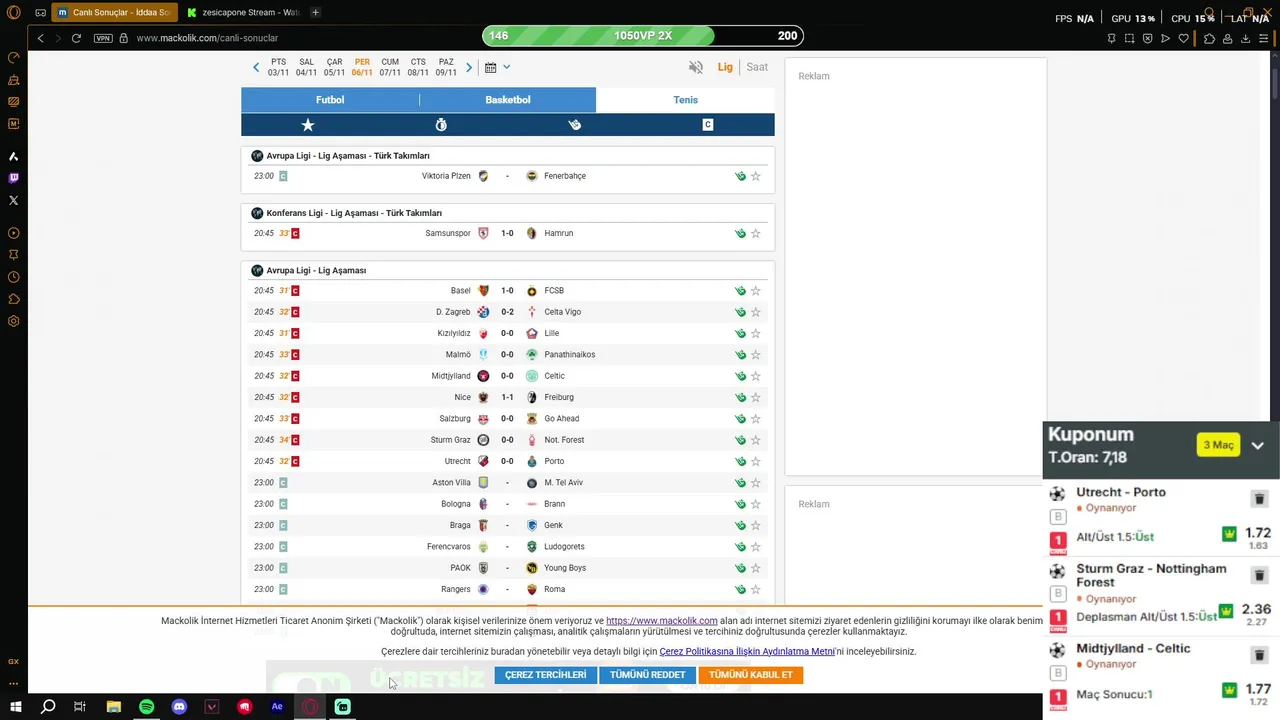Open Avrupa Ligi - Lig Aşaması league header

click(316, 270)
